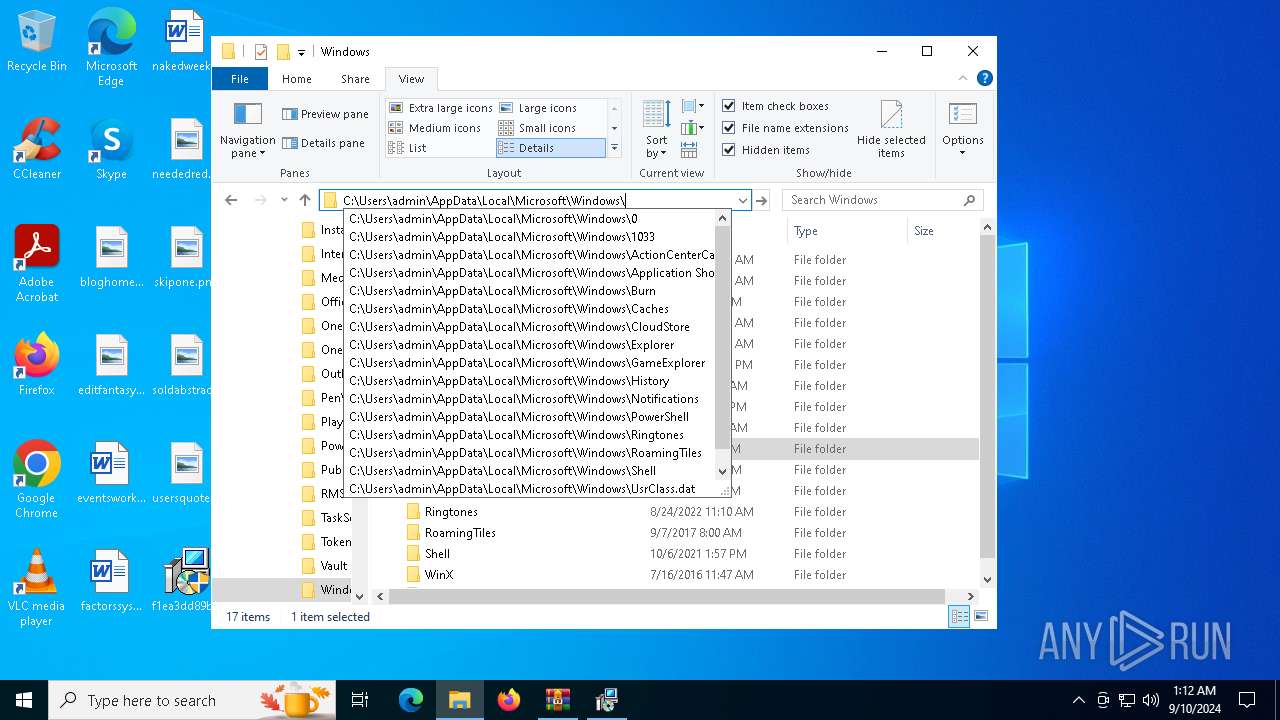The image size is (1280, 720).
Task: Switch to the Home ribbon tab
Action: click(297, 79)
